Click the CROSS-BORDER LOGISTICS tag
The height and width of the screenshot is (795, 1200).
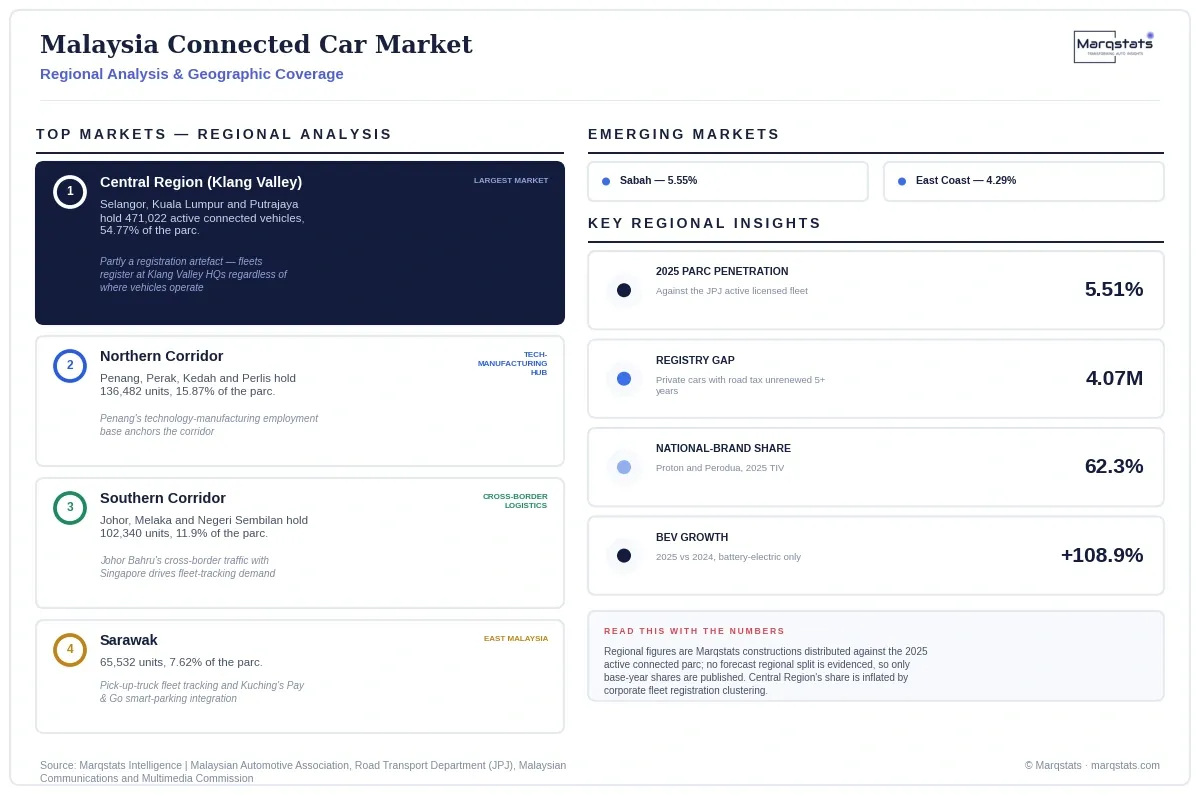(515, 501)
